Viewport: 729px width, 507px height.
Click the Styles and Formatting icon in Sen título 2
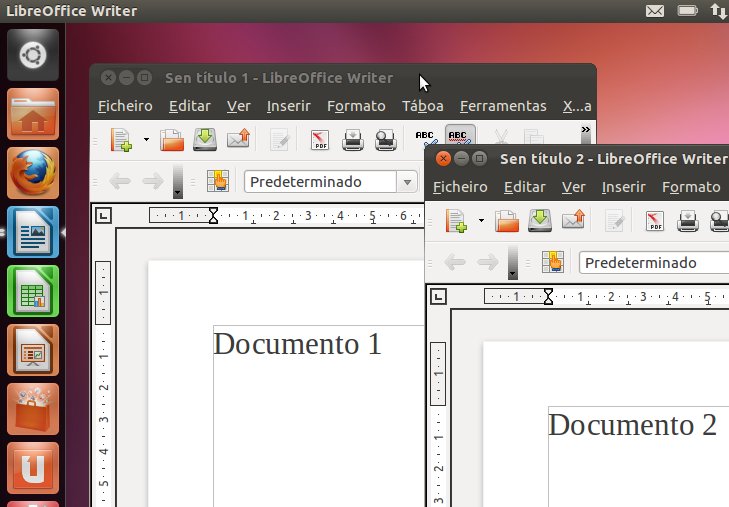tap(553, 262)
